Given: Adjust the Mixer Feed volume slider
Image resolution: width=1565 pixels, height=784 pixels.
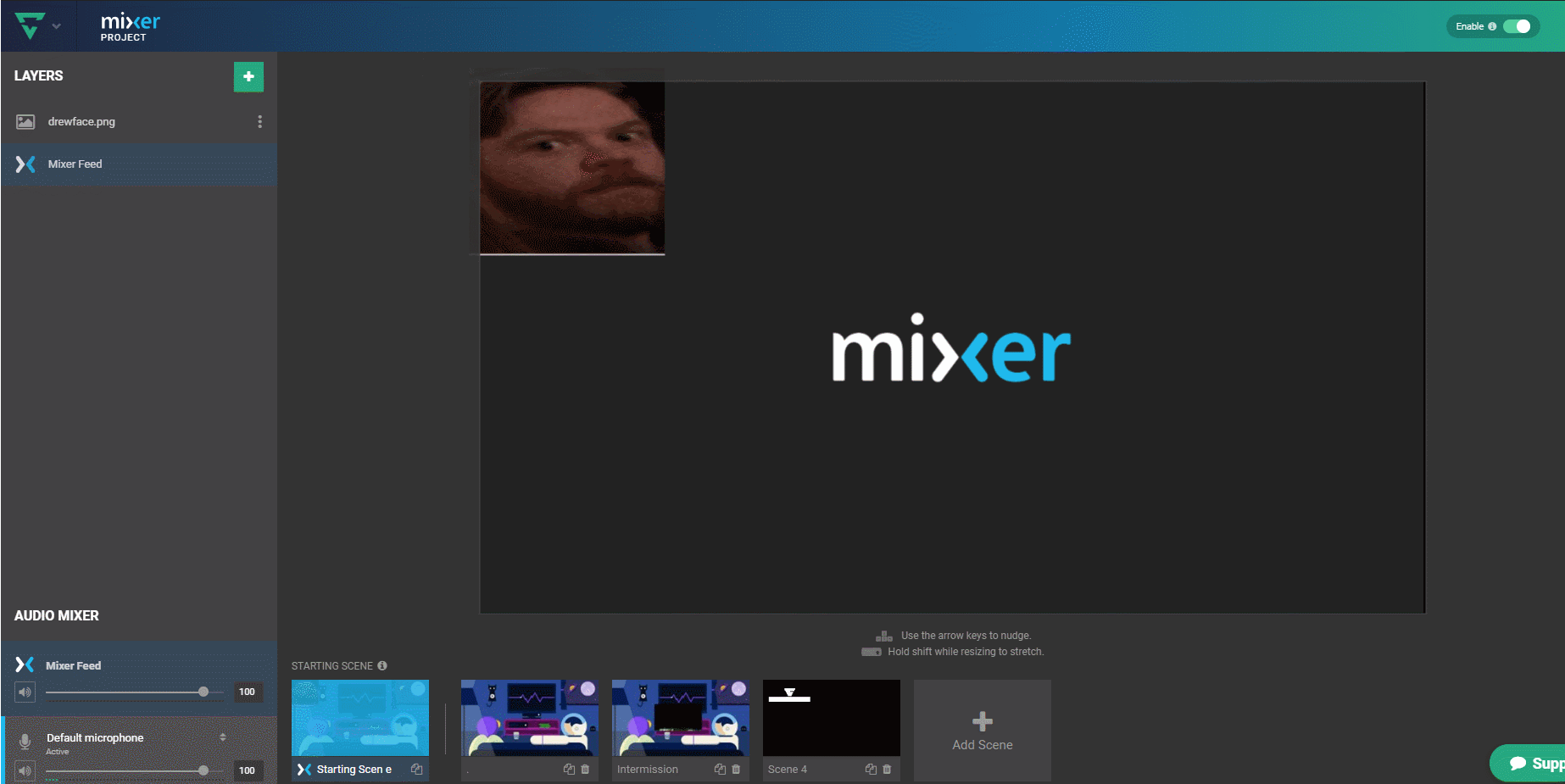Looking at the screenshot, I should point(135,692).
